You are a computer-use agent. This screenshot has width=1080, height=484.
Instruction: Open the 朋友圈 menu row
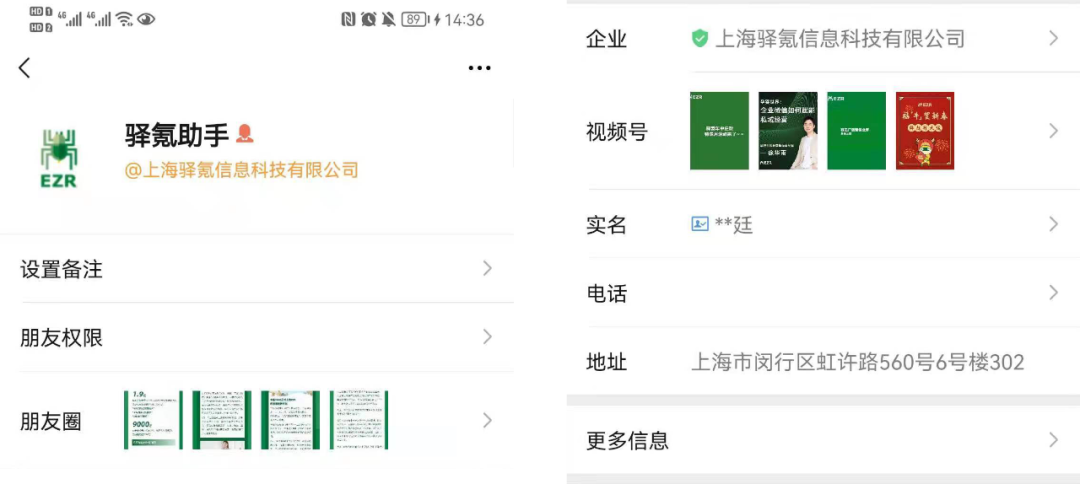[257, 421]
